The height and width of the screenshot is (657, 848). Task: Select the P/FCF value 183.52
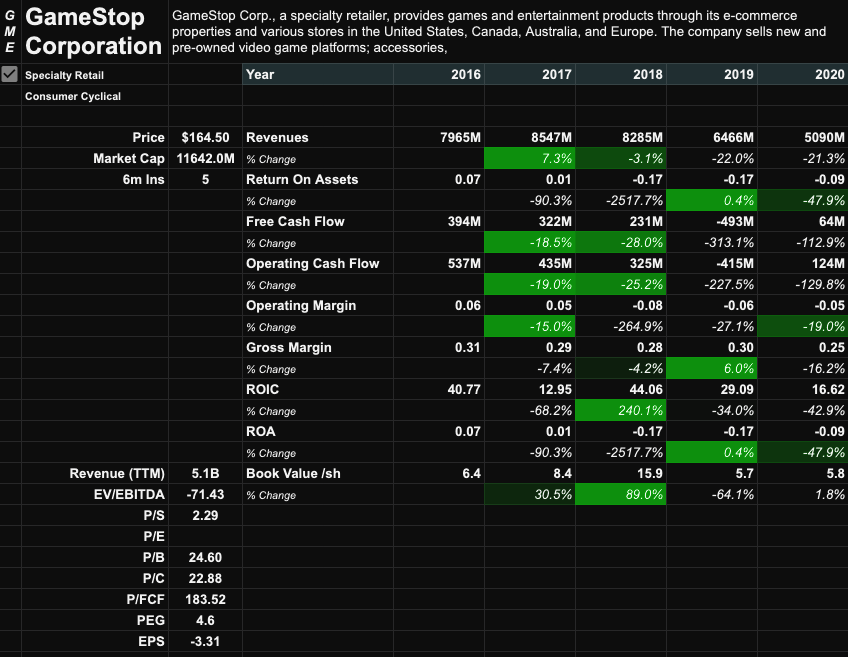205,599
